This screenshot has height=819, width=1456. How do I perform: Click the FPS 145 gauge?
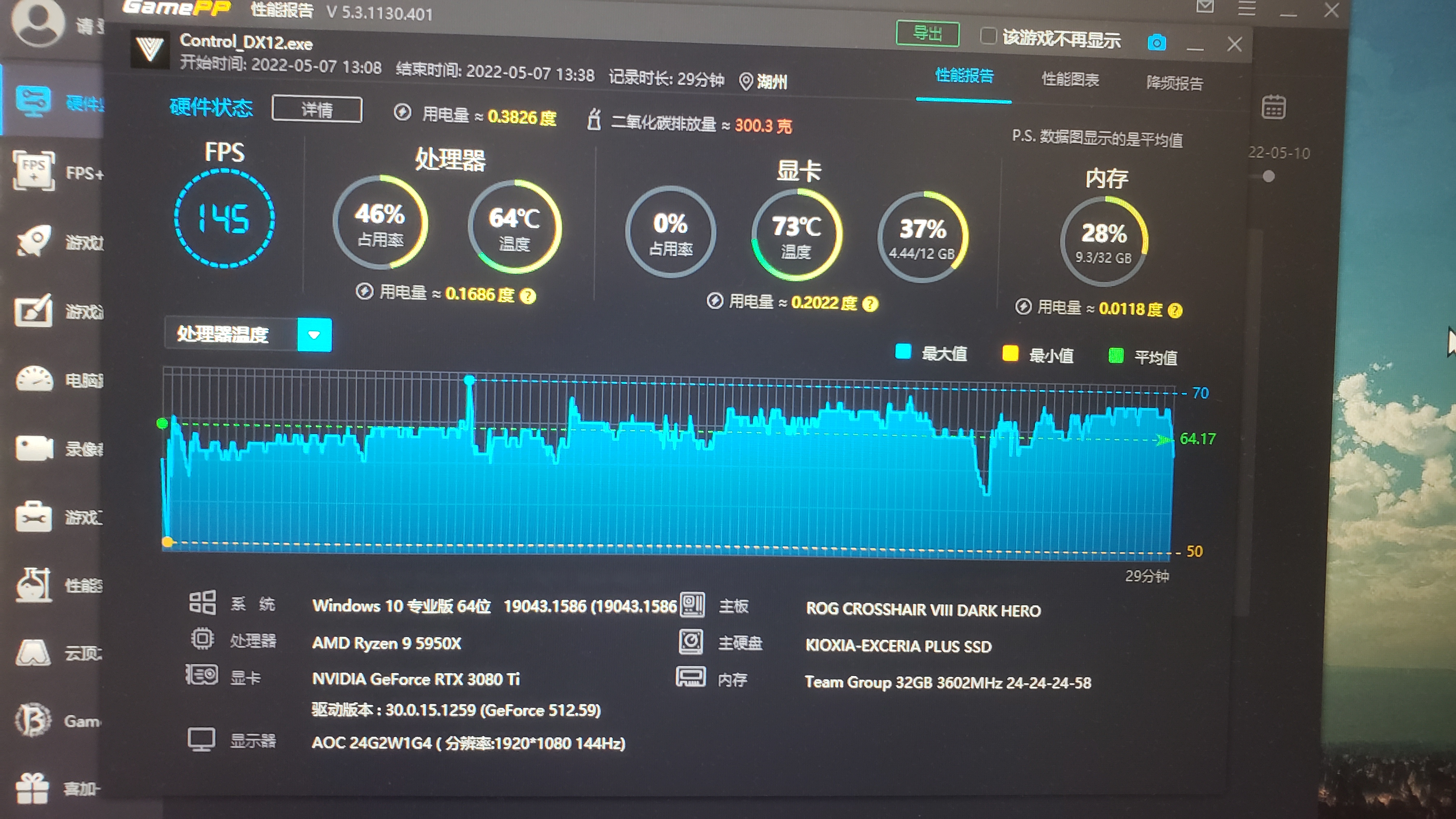pyautogui.click(x=224, y=218)
